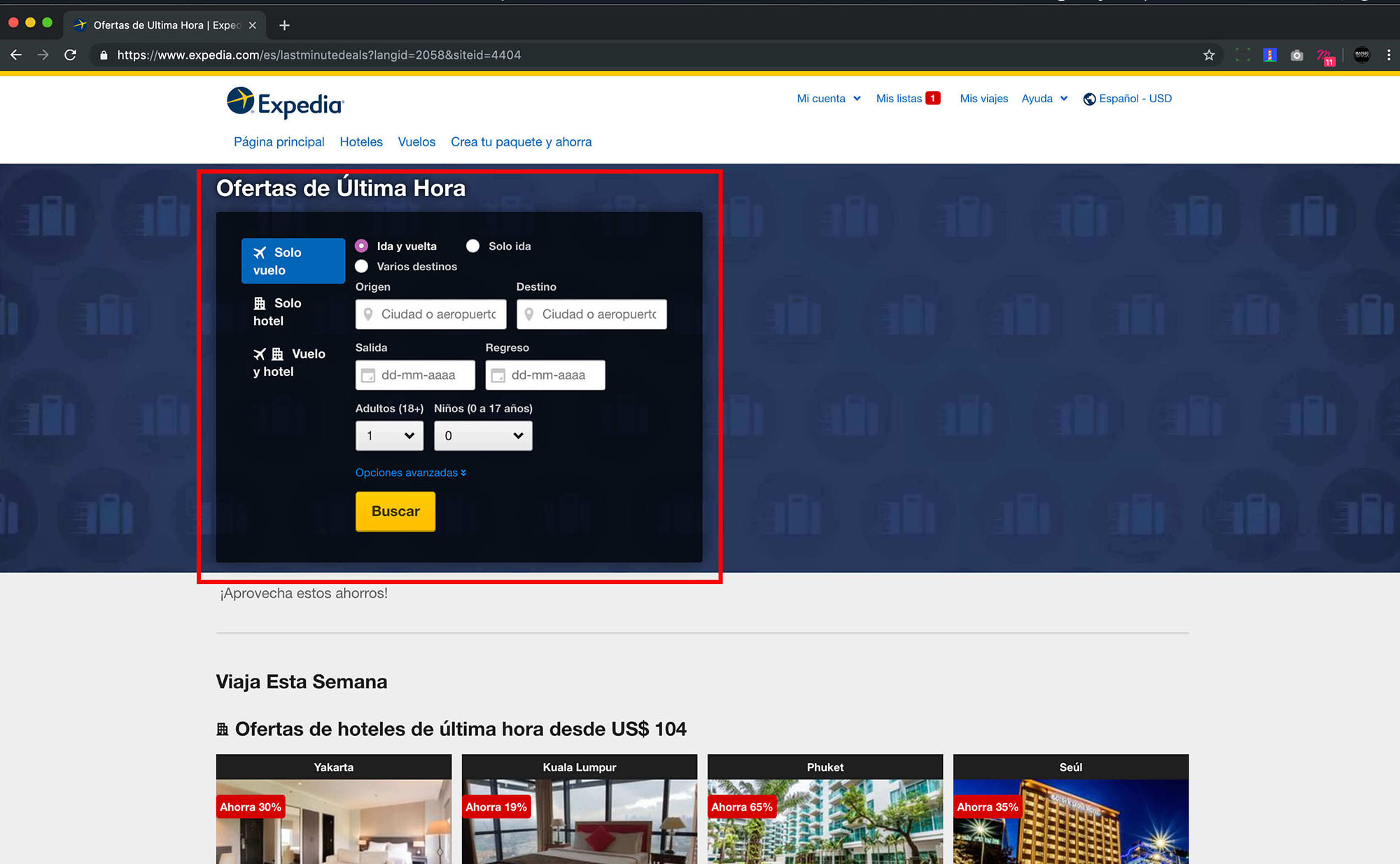The height and width of the screenshot is (864, 1400).
Task: Expand Opciones avanzadas
Action: point(410,473)
